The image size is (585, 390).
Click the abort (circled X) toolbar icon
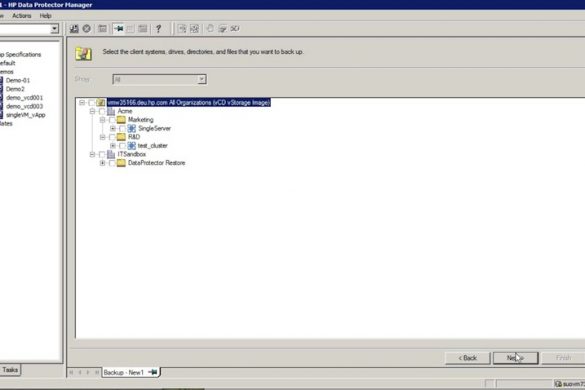tap(87, 29)
